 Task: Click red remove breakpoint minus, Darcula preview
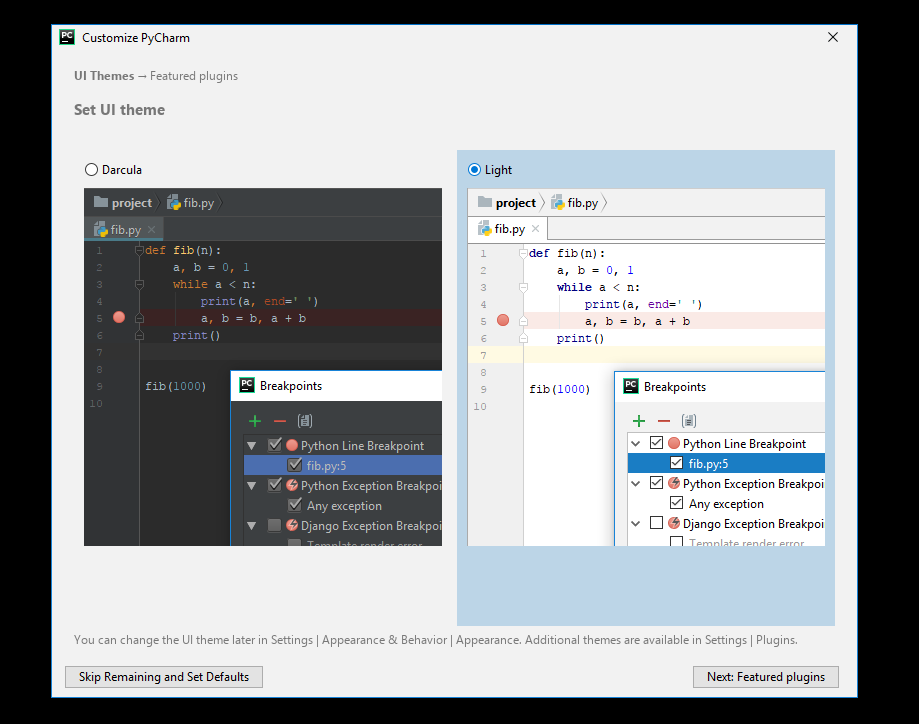click(280, 421)
